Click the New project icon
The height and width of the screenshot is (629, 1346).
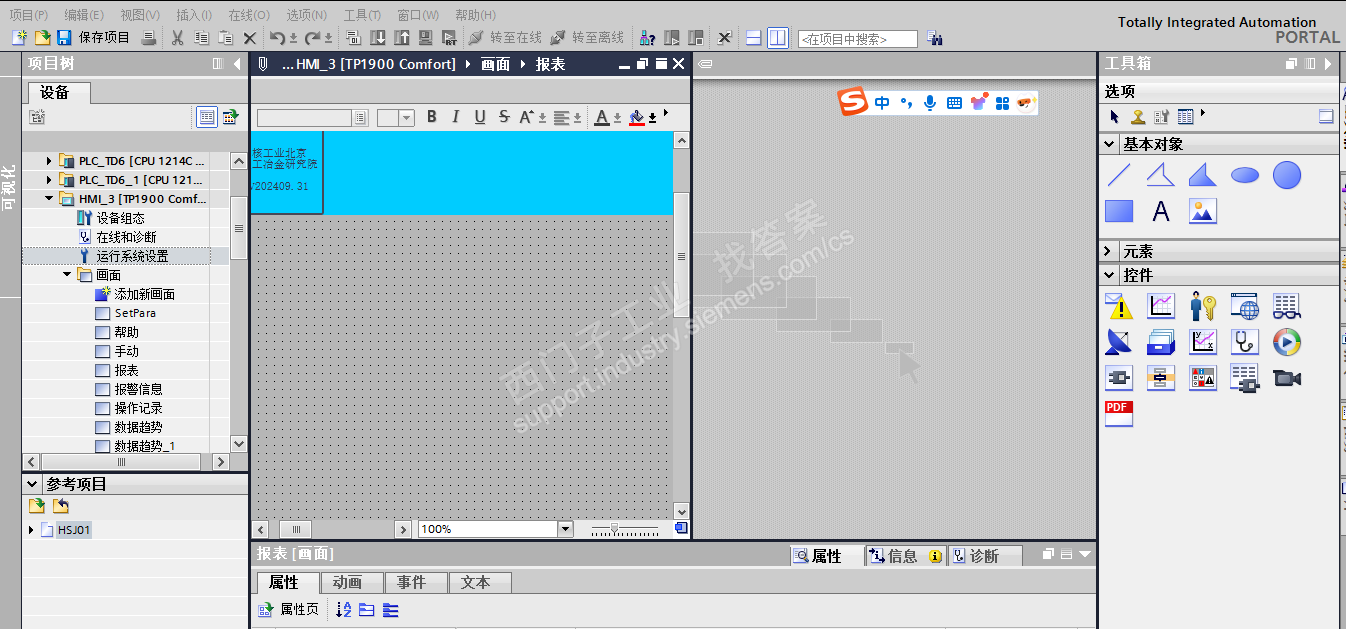(19, 38)
